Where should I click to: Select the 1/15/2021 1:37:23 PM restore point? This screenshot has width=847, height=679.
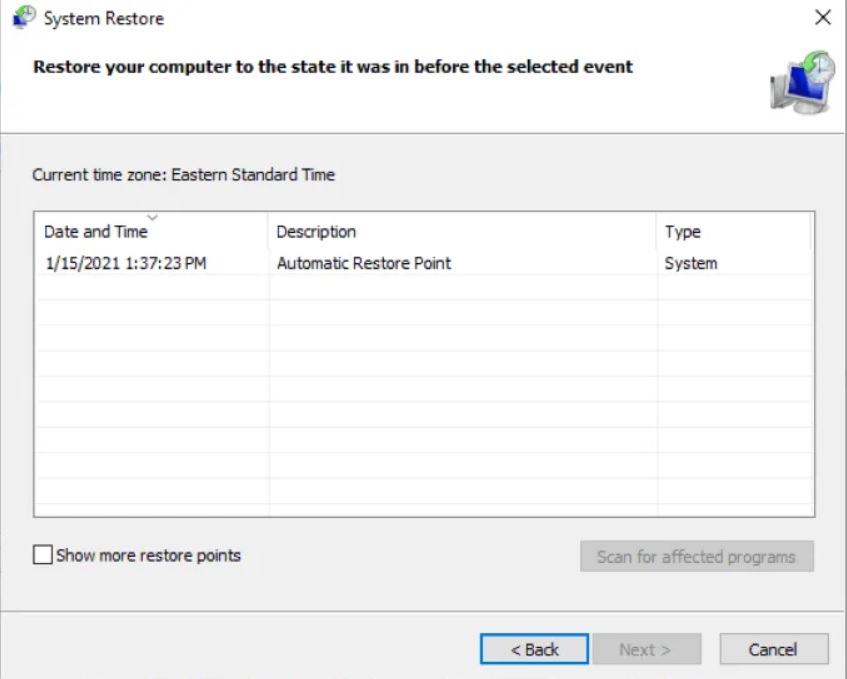coord(125,264)
